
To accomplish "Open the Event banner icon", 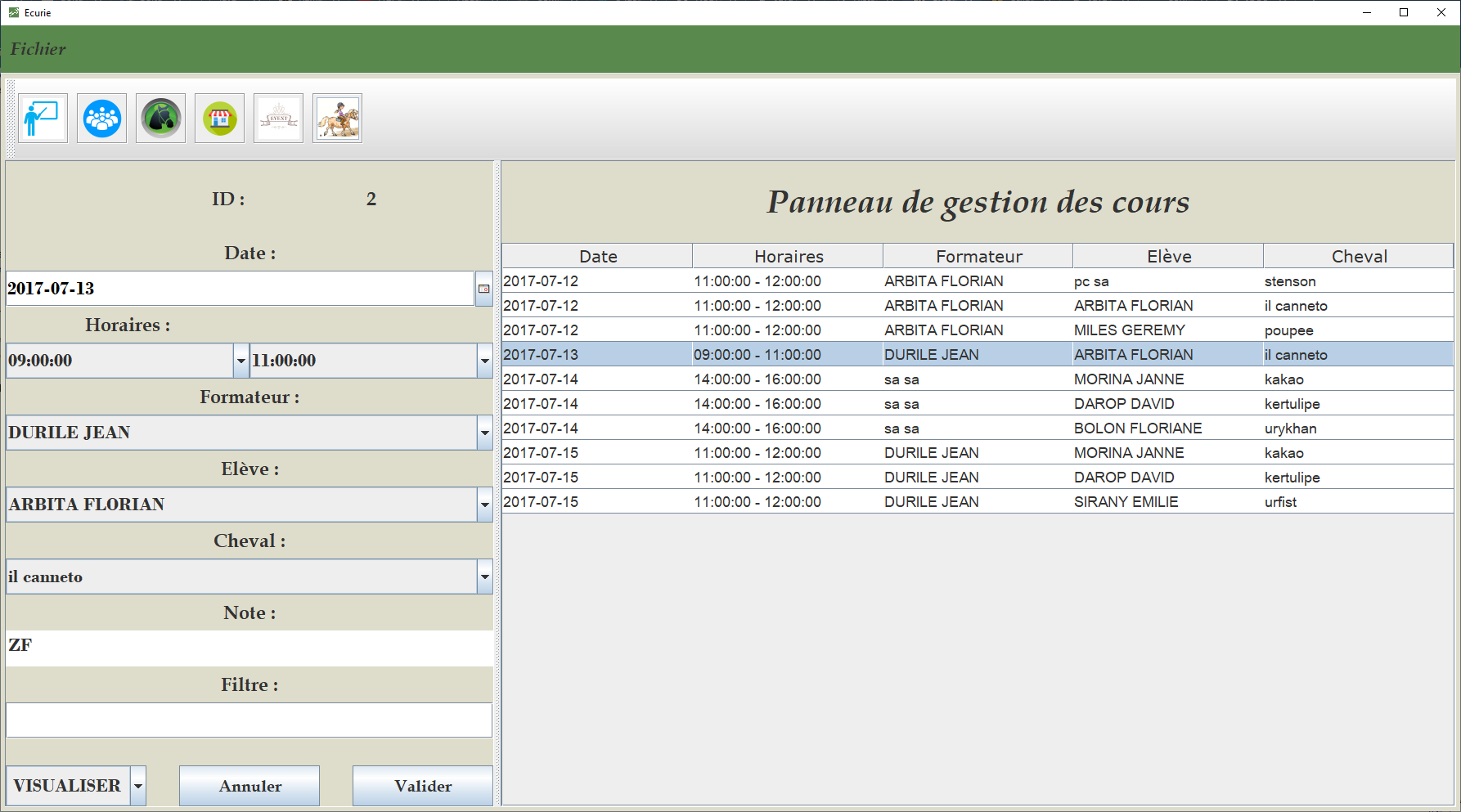I will [x=278, y=119].
